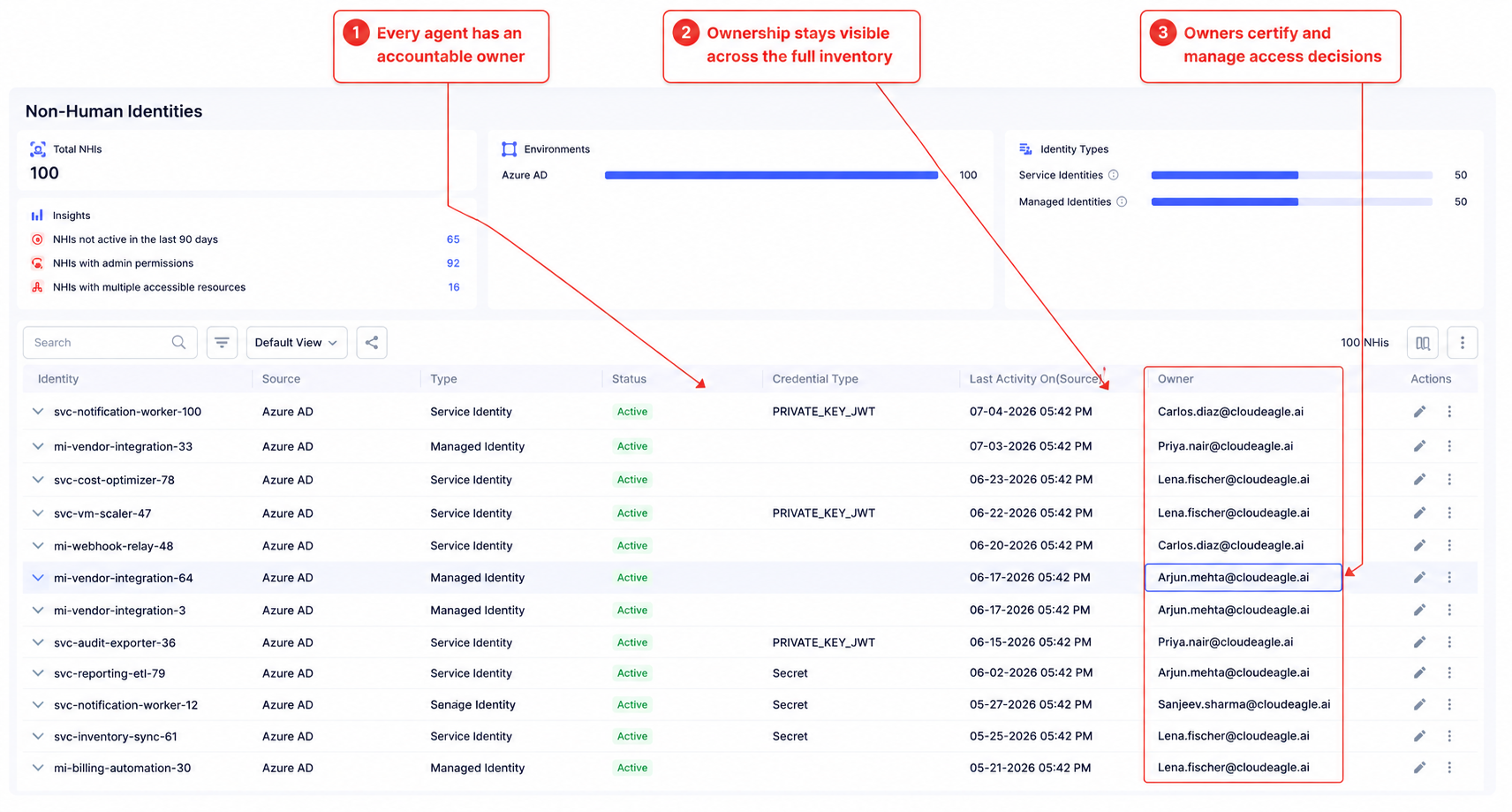
Task: Click the edit pencil for svc-cost-optimizer-78
Action: (1419, 480)
